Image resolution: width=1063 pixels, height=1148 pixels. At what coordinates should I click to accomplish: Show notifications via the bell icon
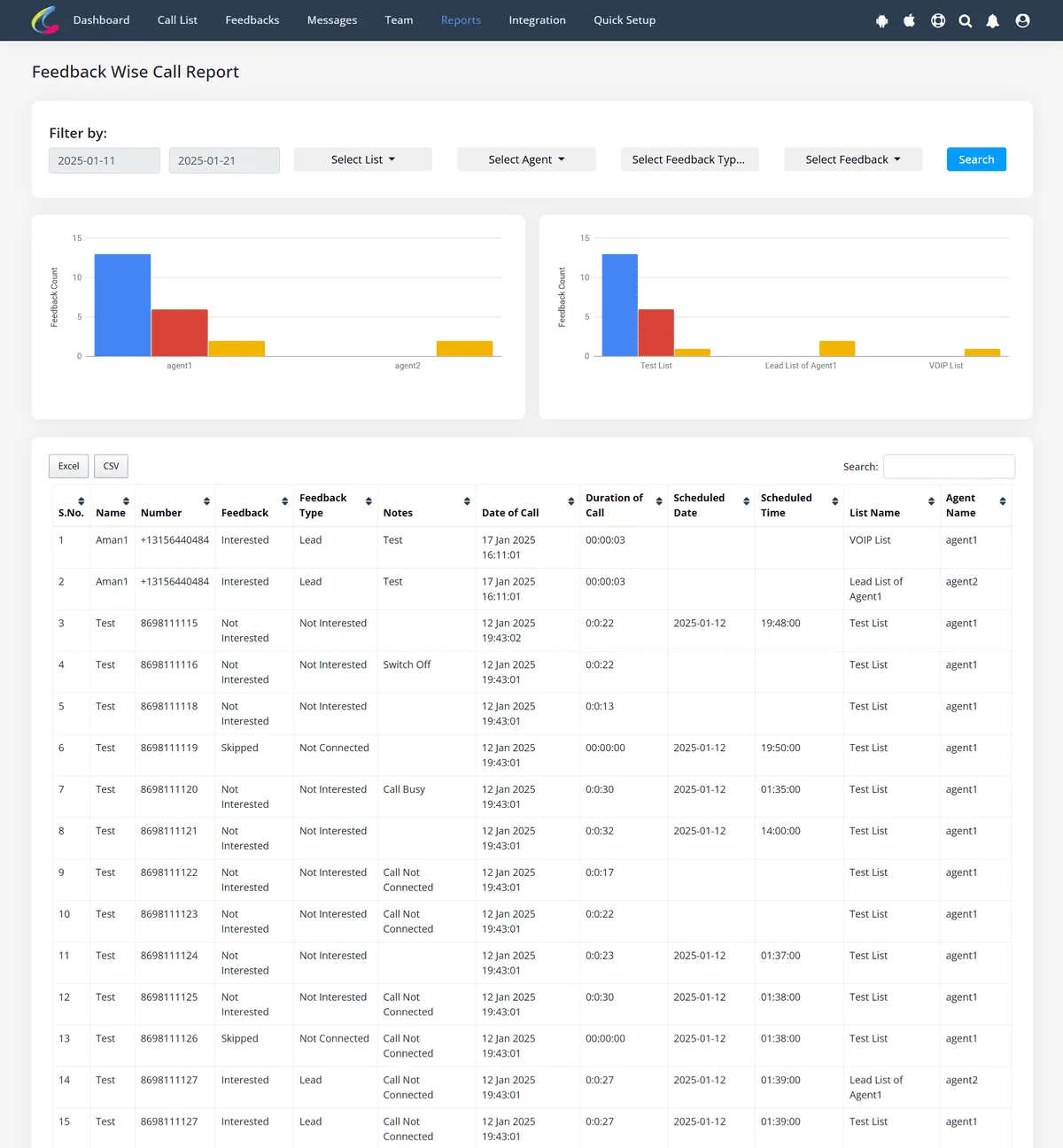pyautogui.click(x=993, y=20)
